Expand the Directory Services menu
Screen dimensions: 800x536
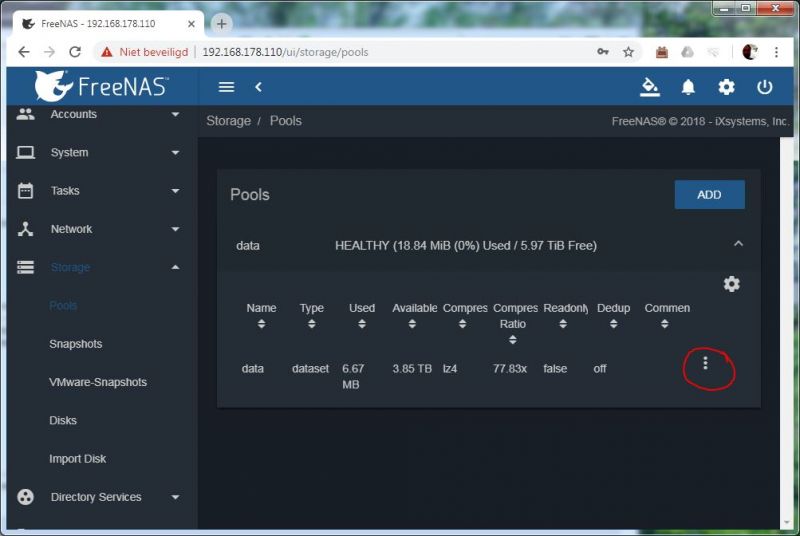pyautogui.click(x=176, y=497)
